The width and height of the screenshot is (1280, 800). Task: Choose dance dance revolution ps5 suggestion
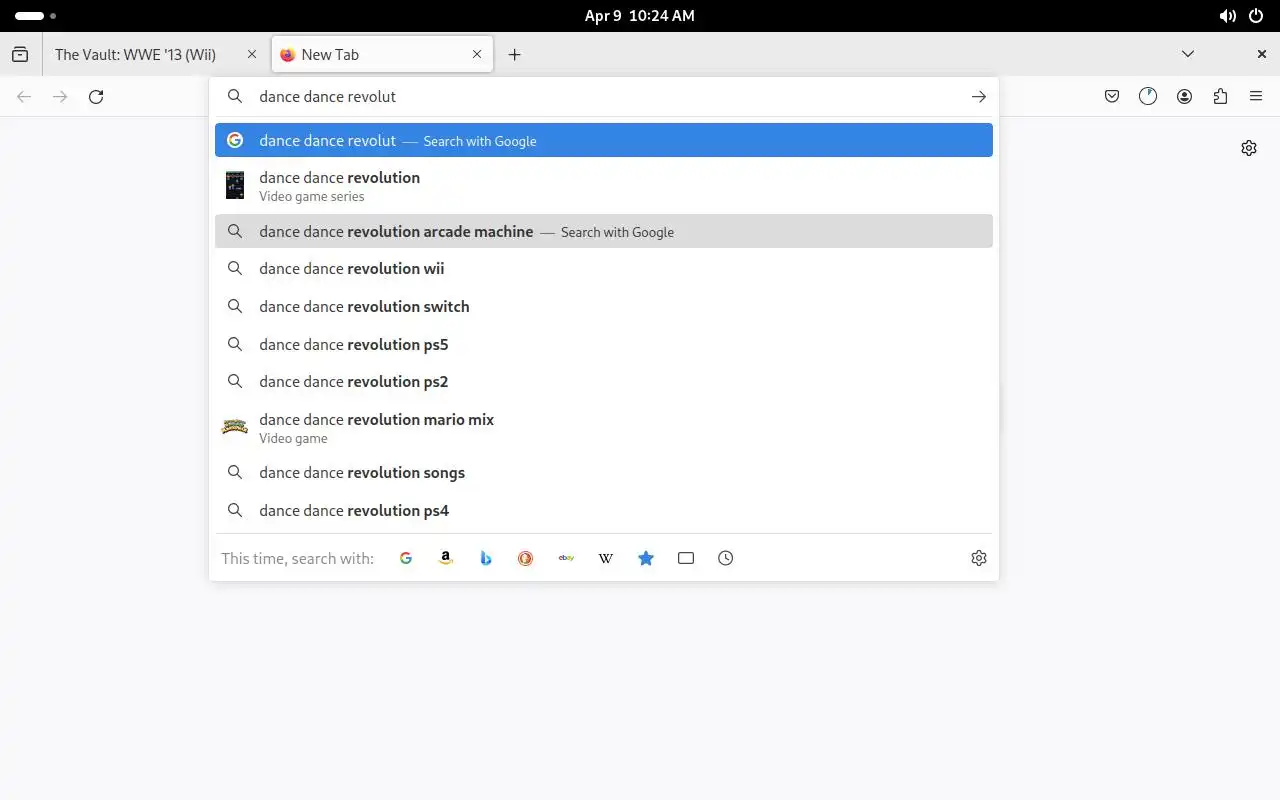point(604,345)
